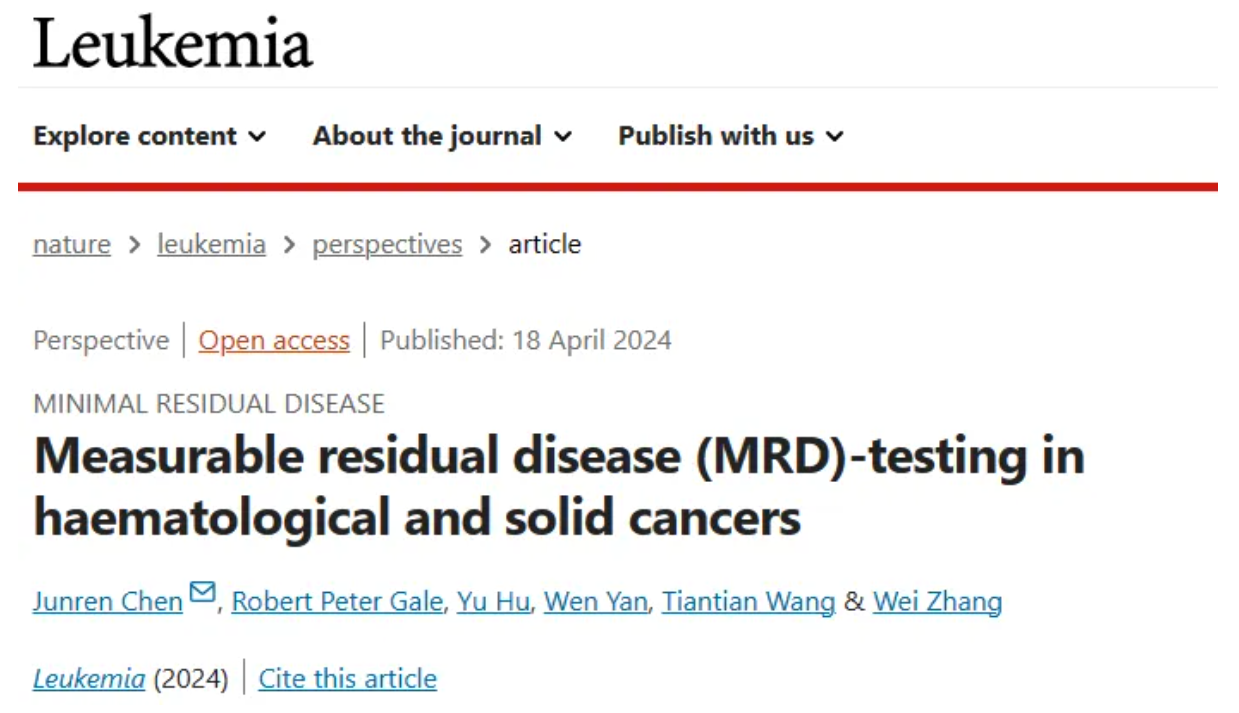Image resolution: width=1239 pixels, height=713 pixels.
Task: Click the Open access link
Action: tap(274, 340)
